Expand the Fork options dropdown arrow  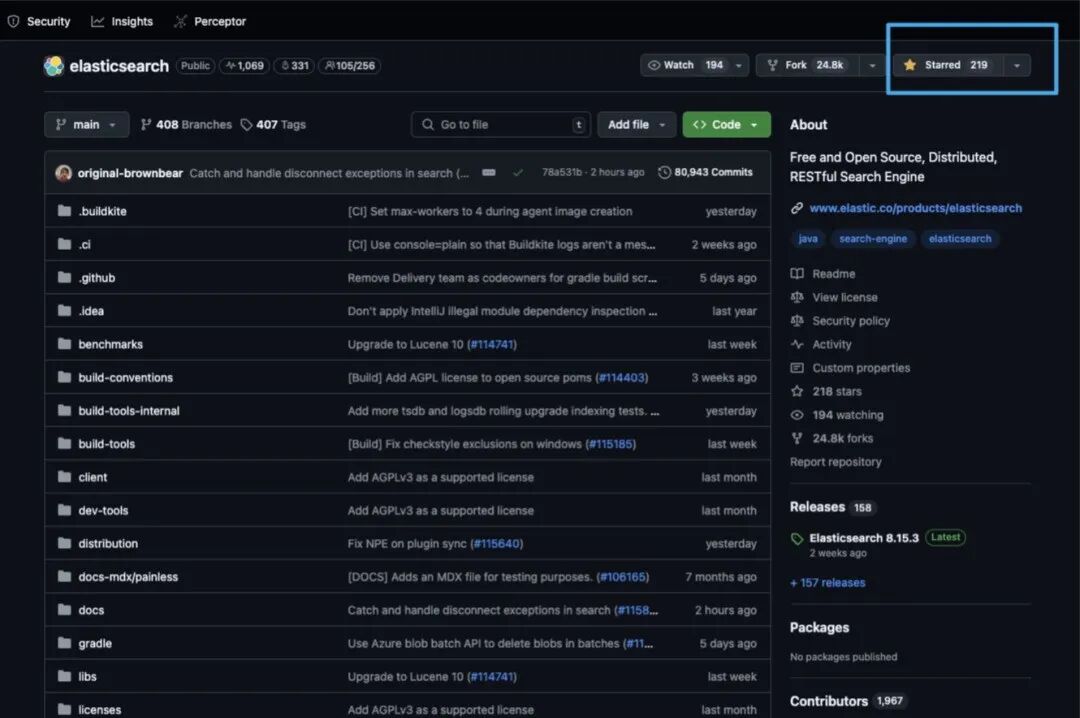[x=872, y=65]
